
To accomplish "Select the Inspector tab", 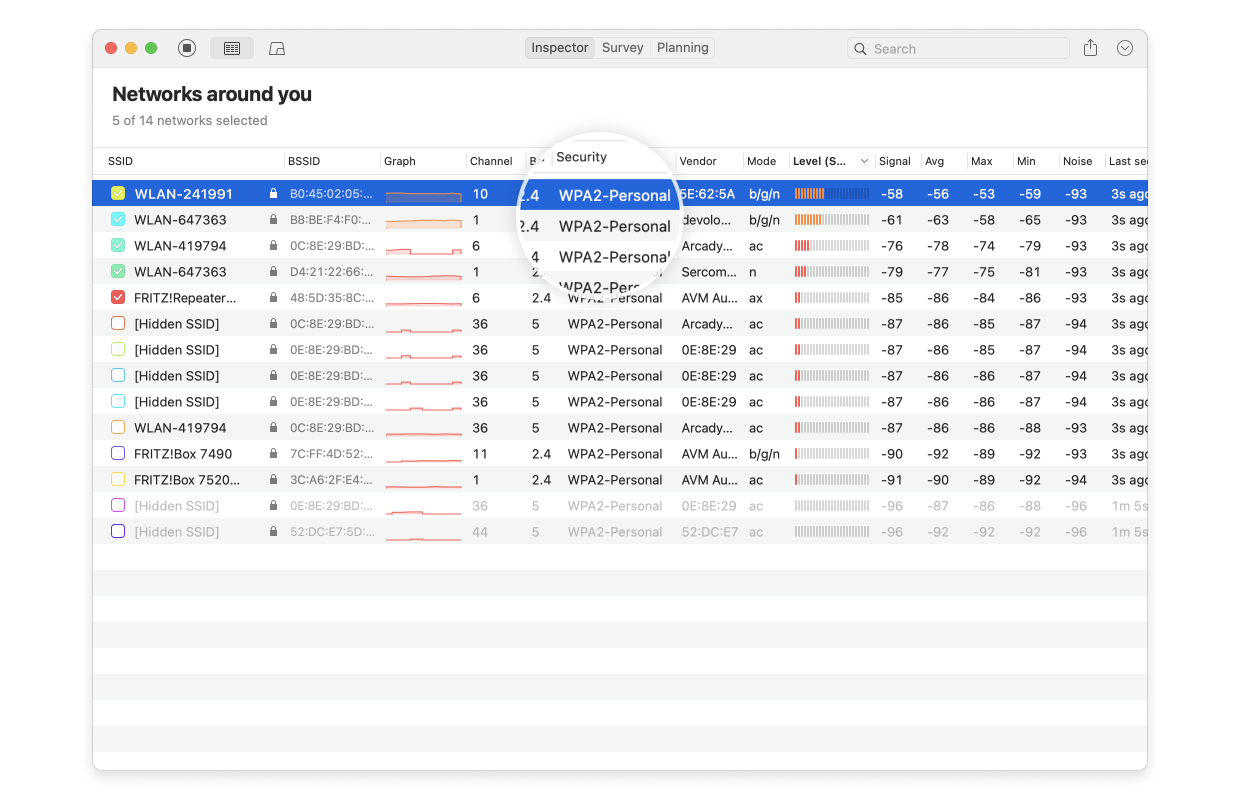I will [559, 47].
